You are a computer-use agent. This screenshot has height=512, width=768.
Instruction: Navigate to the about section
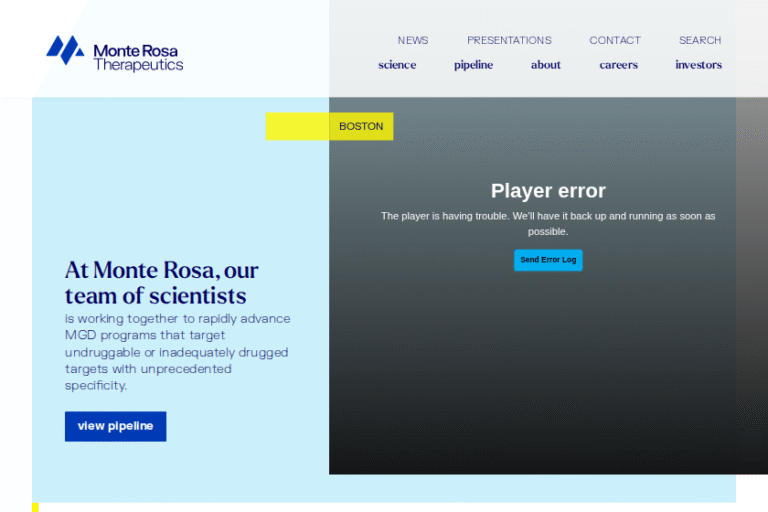[545, 65]
